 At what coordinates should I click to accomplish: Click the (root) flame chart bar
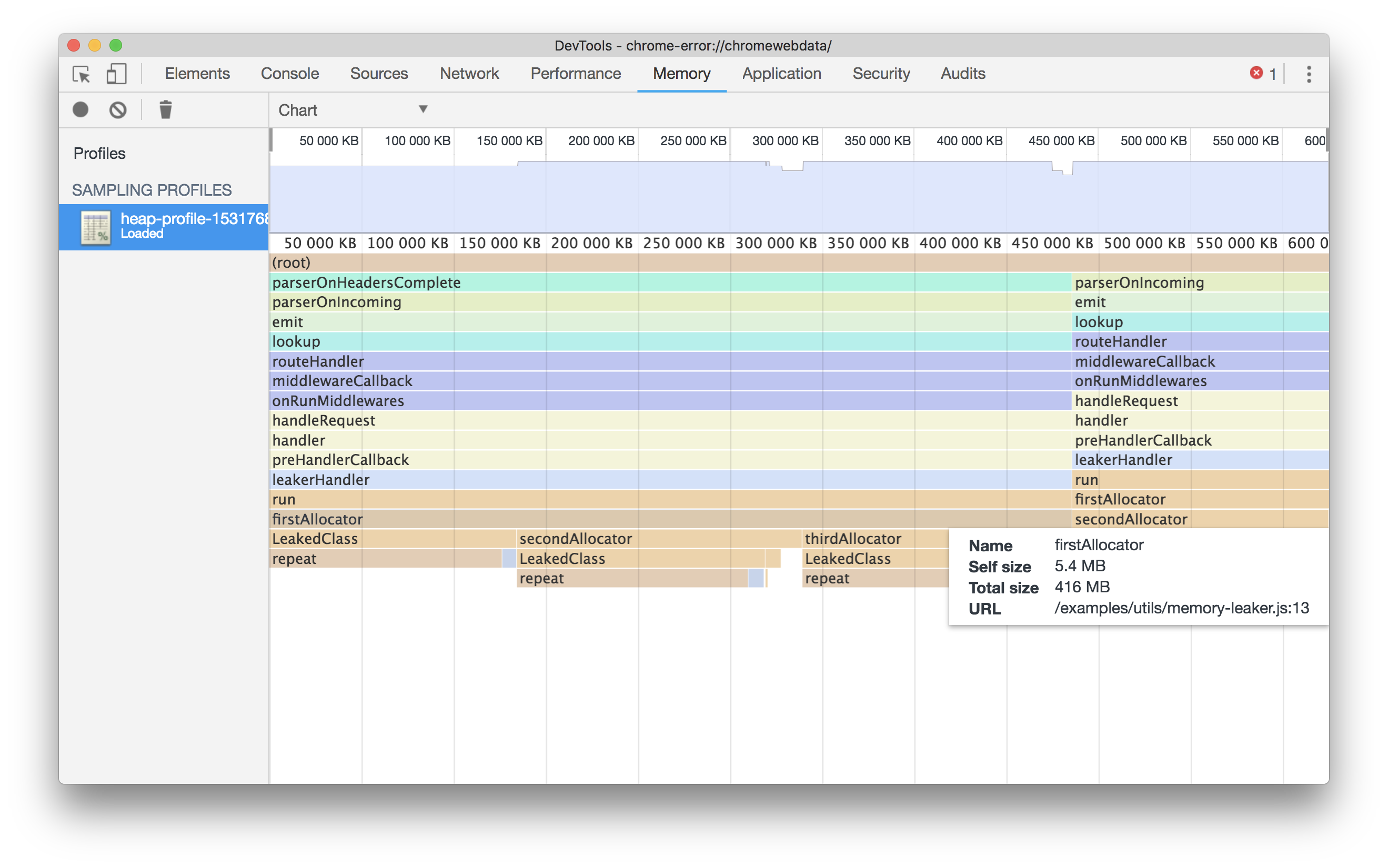(799, 263)
